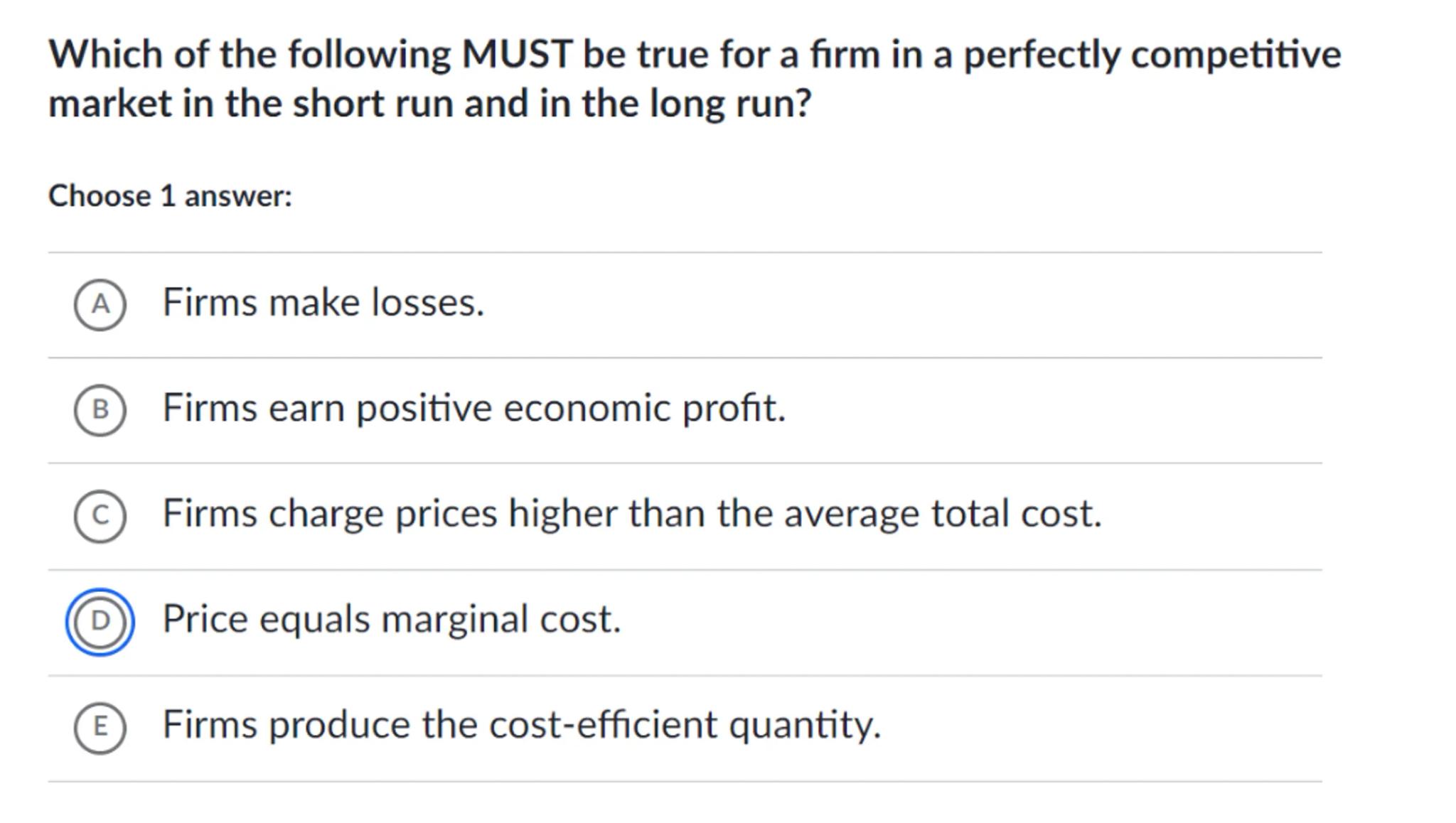Select radio button B

pyautogui.click(x=100, y=409)
